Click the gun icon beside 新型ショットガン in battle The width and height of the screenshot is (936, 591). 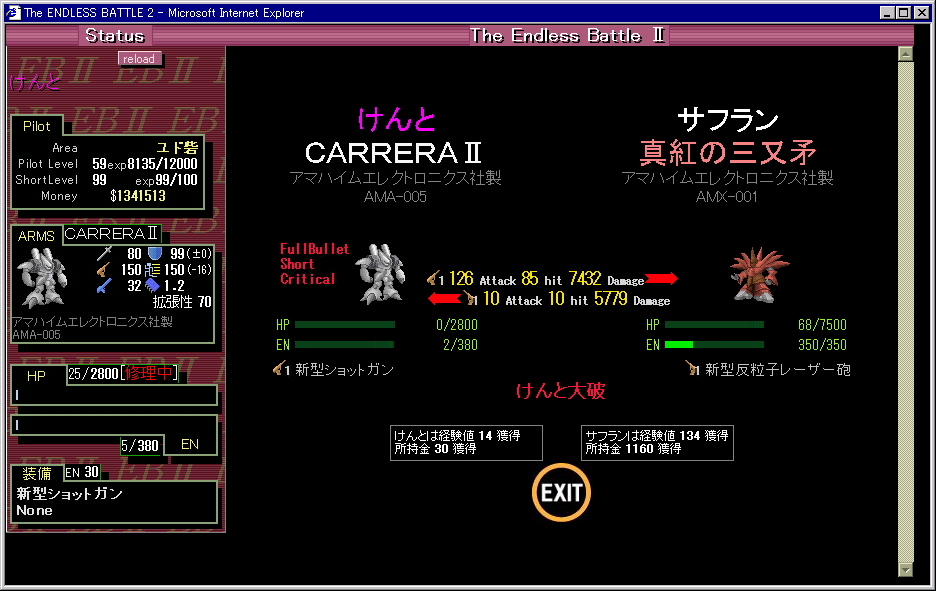(280, 370)
